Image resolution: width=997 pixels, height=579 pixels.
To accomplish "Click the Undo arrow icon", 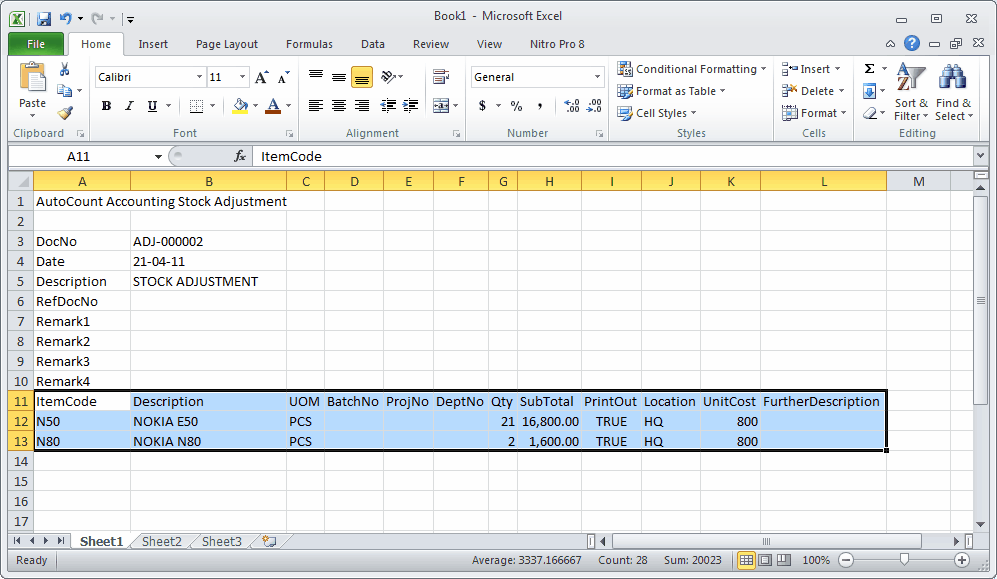I will (65, 19).
